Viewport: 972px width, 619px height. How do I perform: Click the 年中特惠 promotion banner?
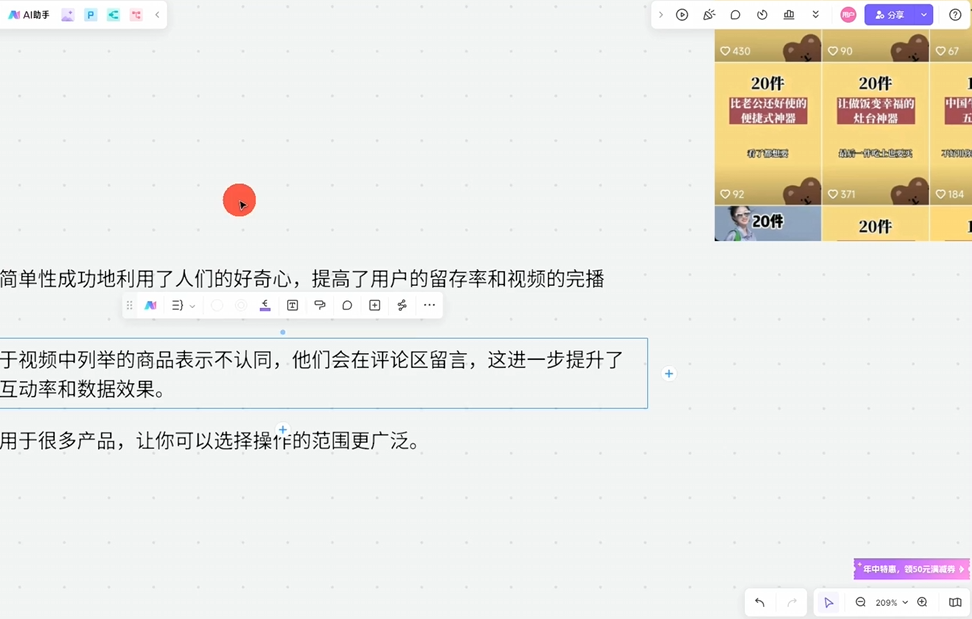[911, 569]
